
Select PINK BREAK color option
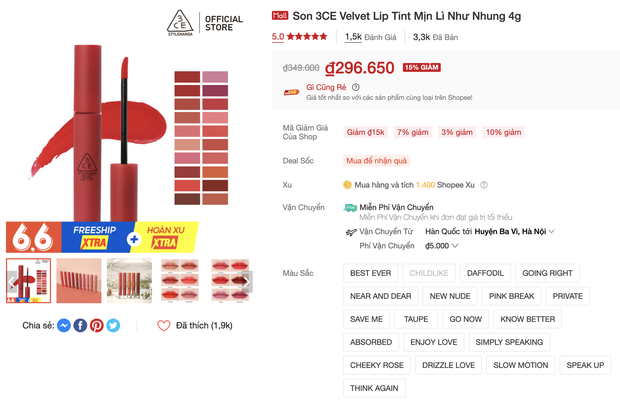511,296
